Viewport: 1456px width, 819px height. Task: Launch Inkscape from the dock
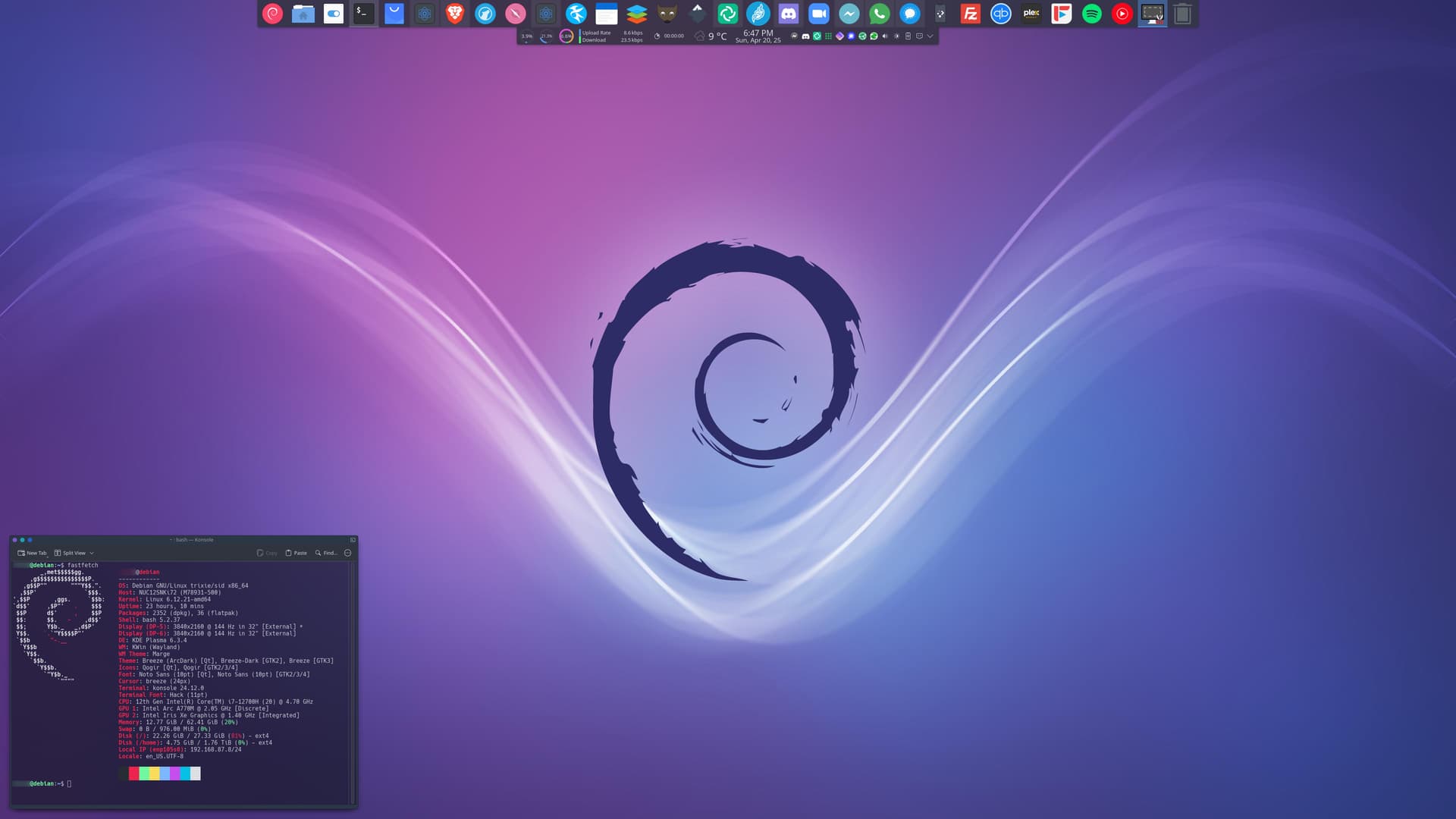tap(698, 14)
